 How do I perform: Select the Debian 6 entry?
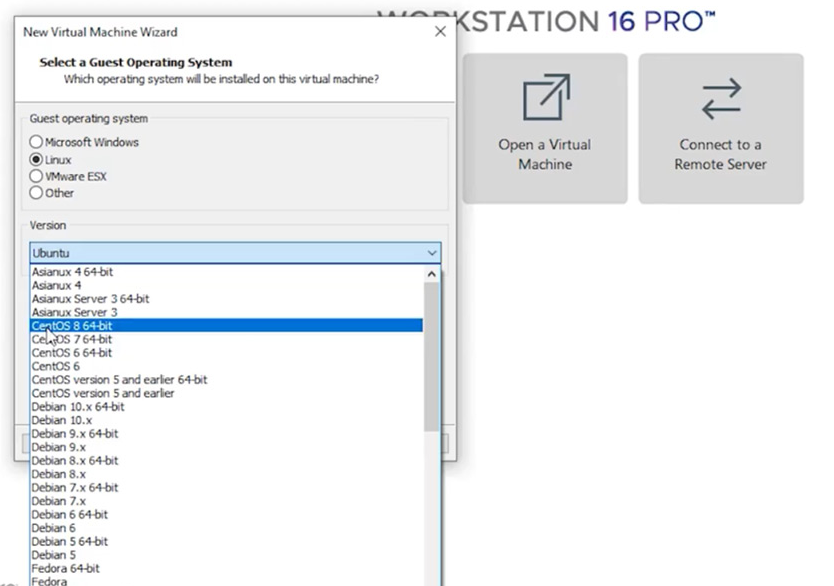227,528
